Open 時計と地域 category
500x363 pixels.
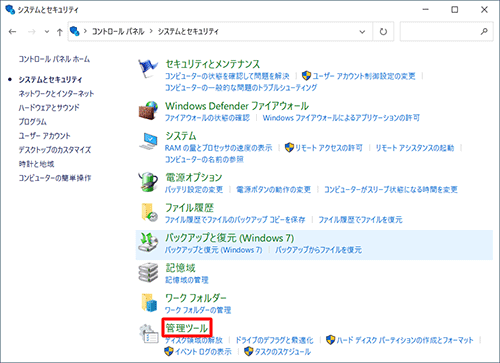(36, 164)
